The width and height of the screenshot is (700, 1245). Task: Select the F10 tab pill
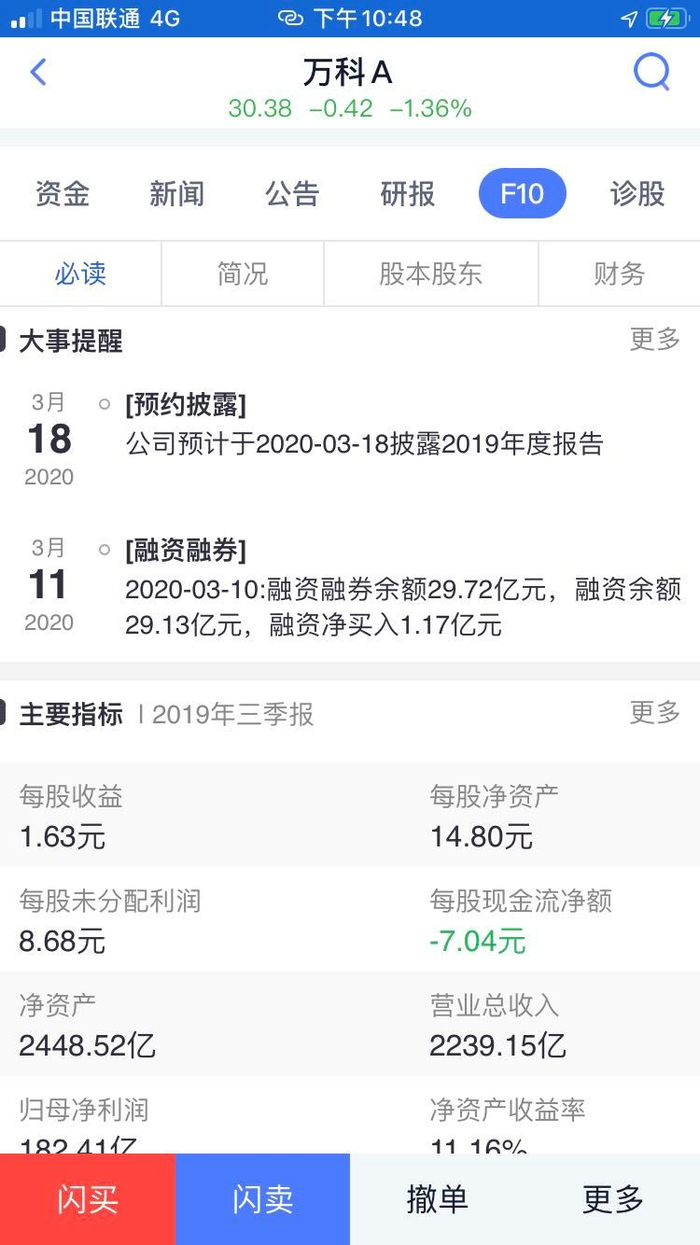[522, 194]
